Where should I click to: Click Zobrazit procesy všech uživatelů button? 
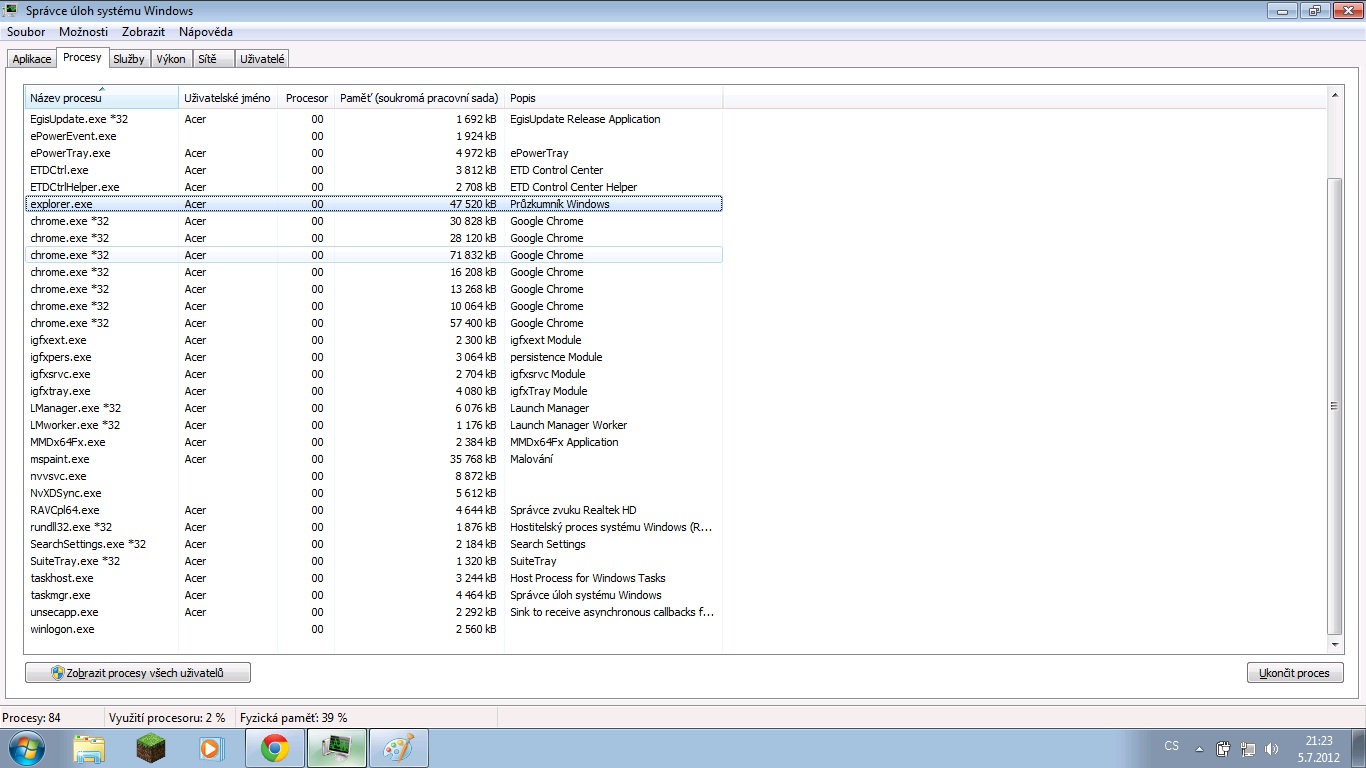point(138,673)
